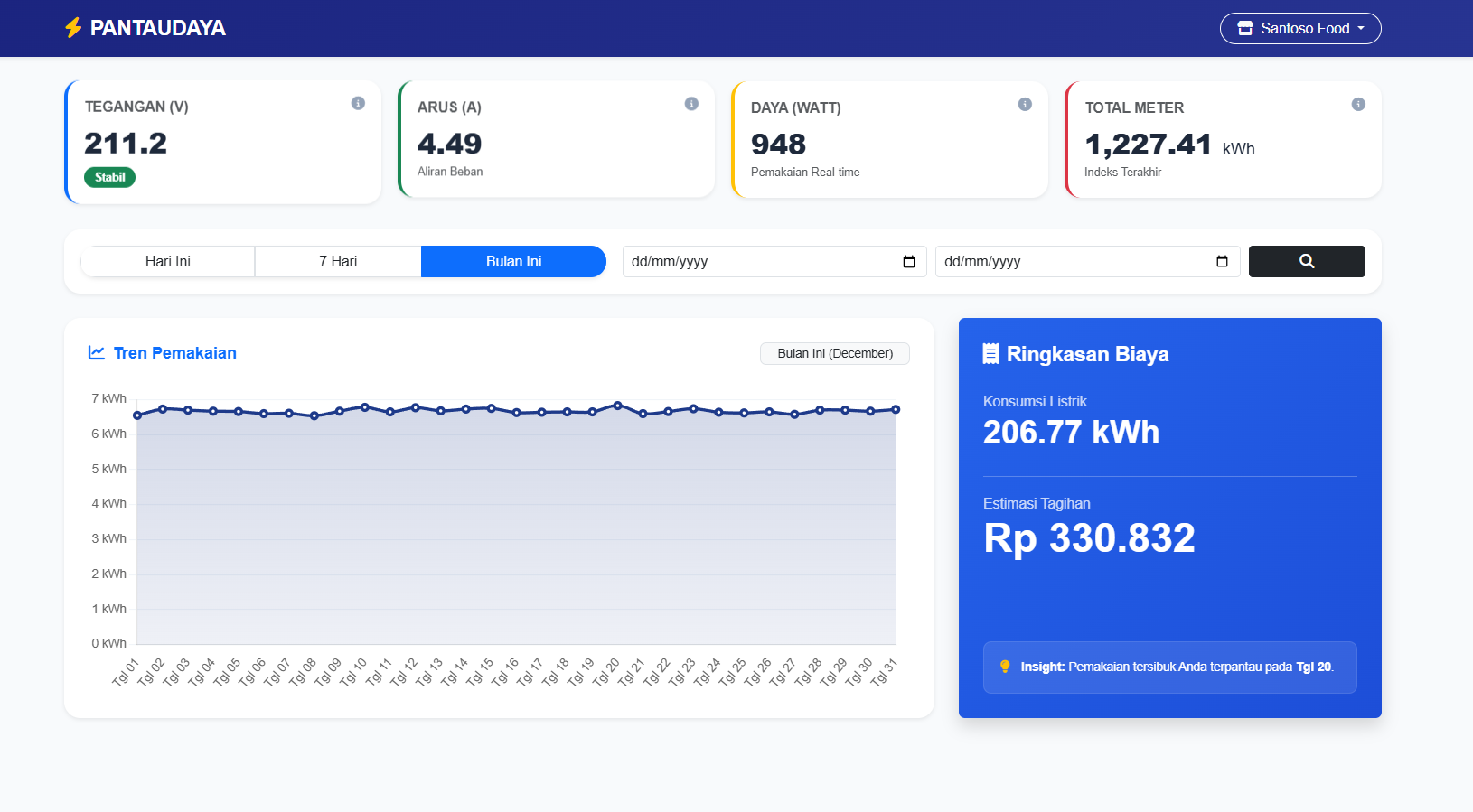Click the info icon on Total Meter card

tap(1358, 105)
